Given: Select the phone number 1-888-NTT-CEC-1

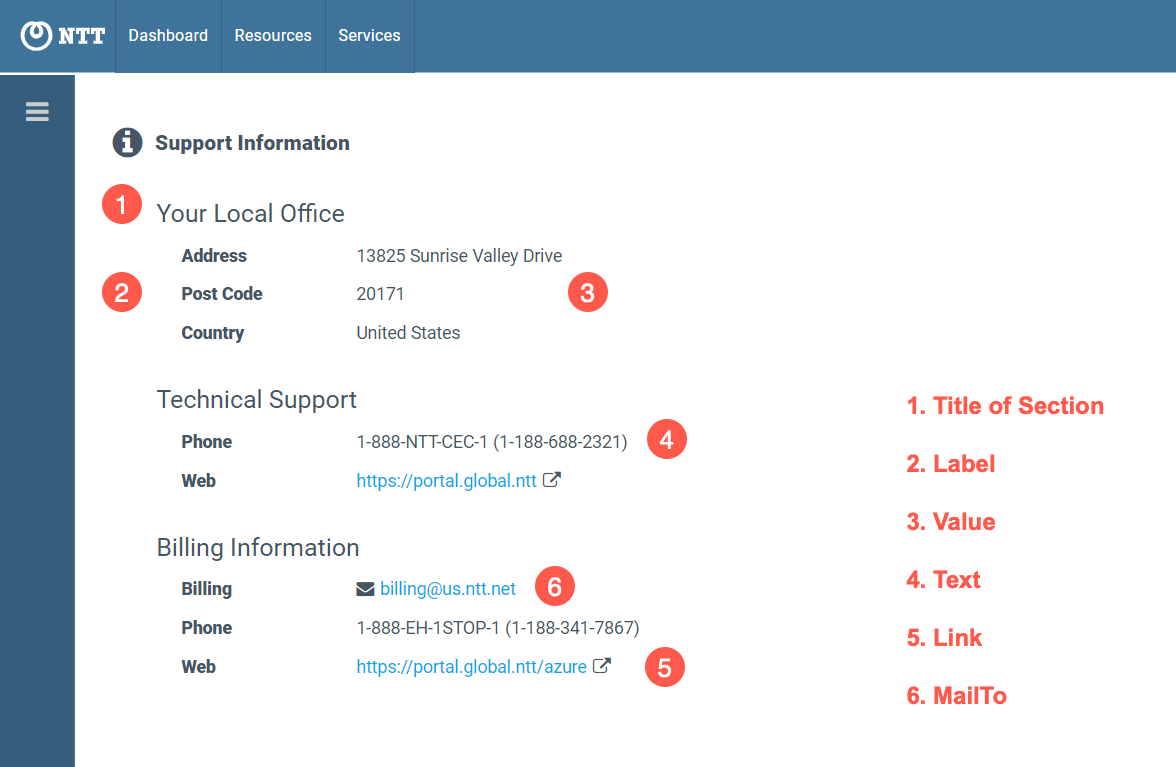Looking at the screenshot, I should [492, 442].
